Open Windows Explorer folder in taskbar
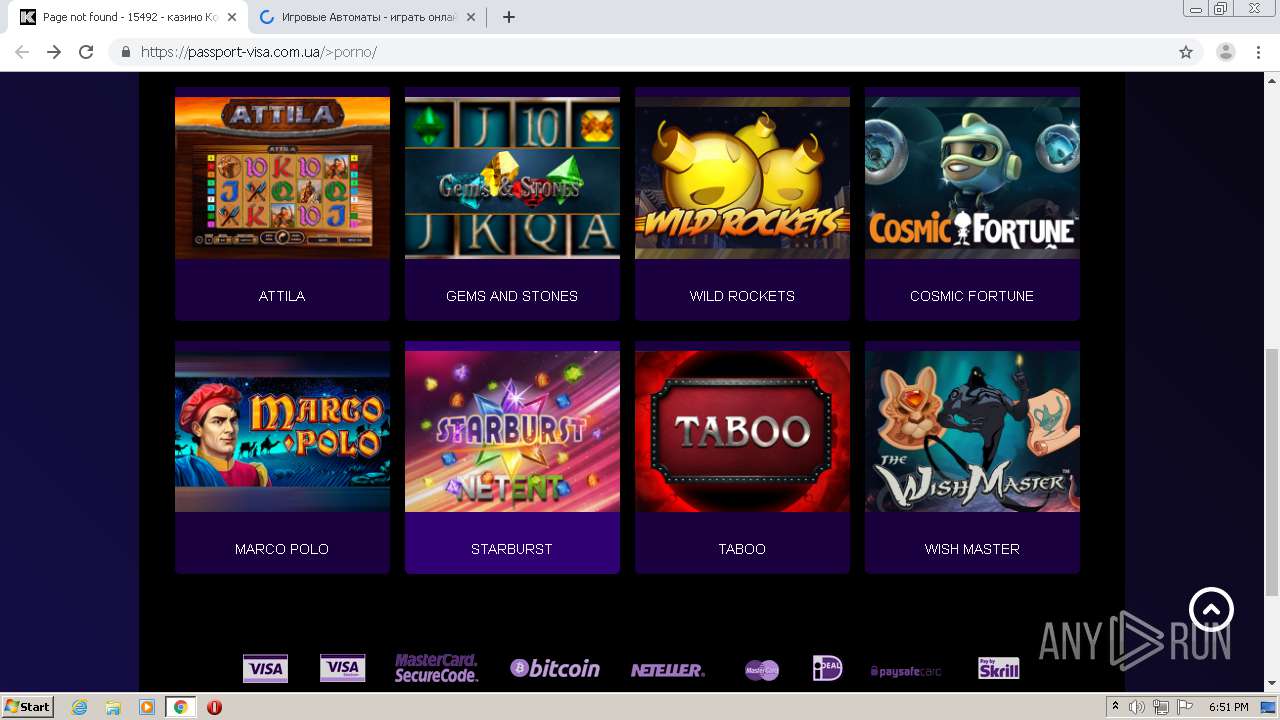This screenshot has width=1280, height=720. tap(113, 707)
